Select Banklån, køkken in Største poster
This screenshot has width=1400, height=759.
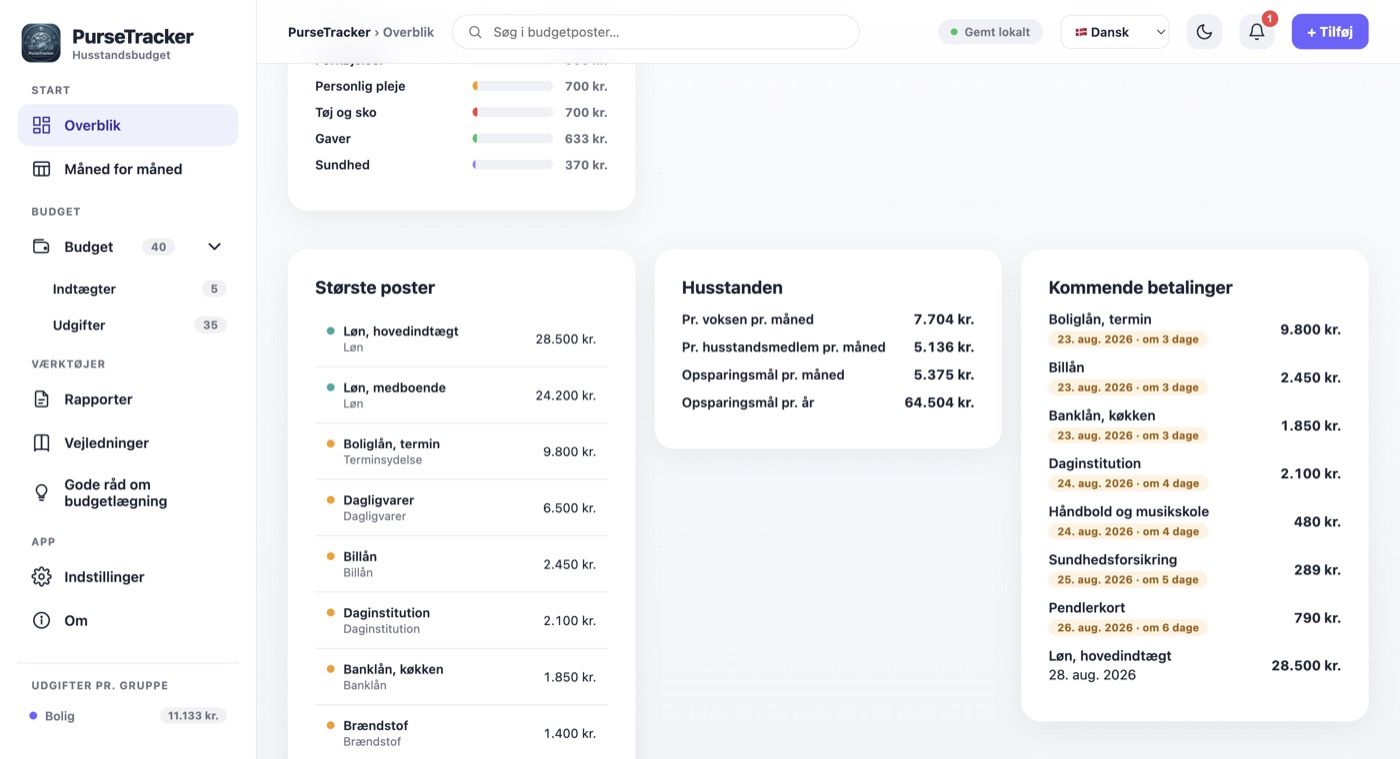[461, 677]
